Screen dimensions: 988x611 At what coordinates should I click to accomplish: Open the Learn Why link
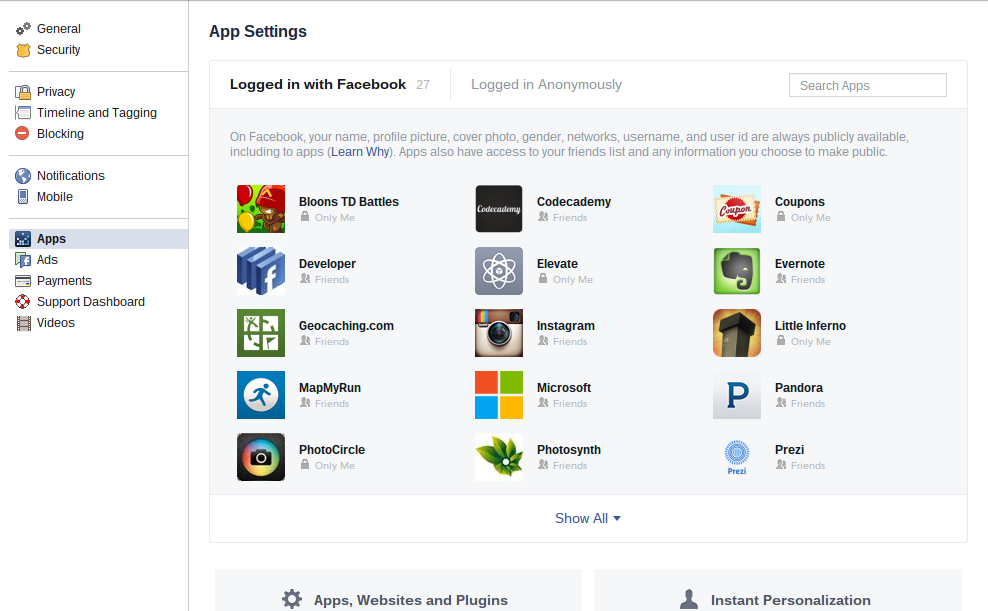point(360,152)
